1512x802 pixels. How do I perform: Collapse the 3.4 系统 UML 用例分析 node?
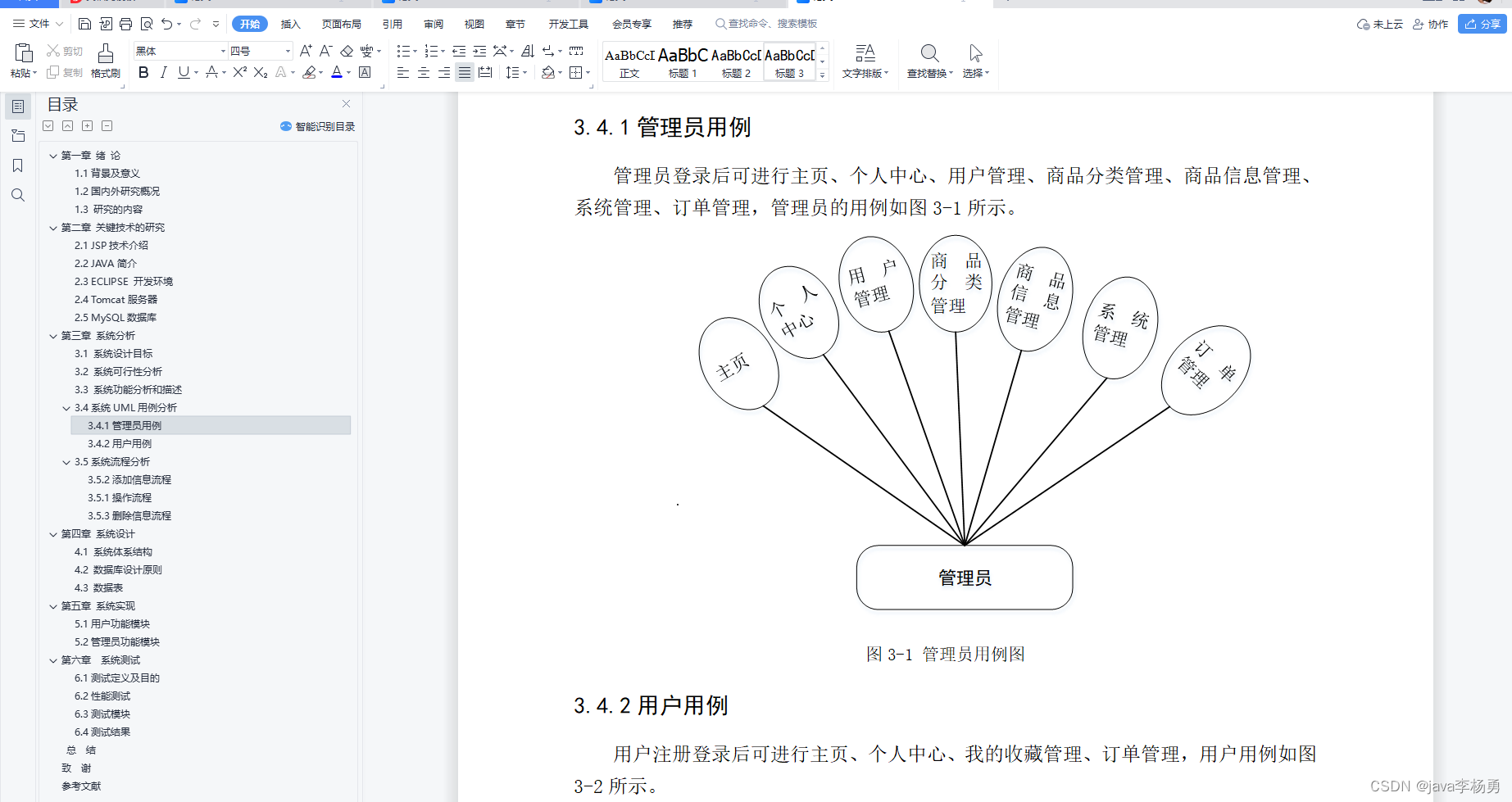pyautogui.click(x=66, y=408)
